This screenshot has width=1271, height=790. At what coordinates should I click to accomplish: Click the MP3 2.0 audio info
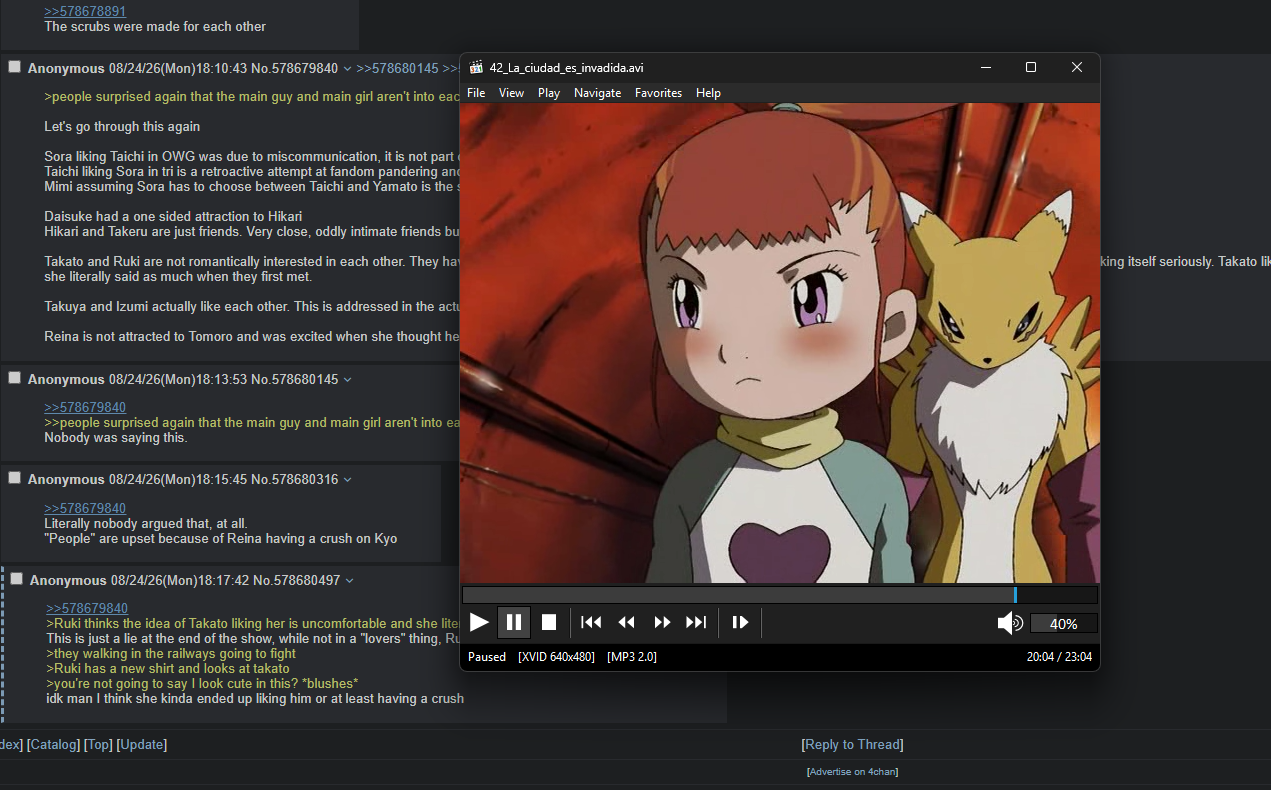click(x=632, y=657)
